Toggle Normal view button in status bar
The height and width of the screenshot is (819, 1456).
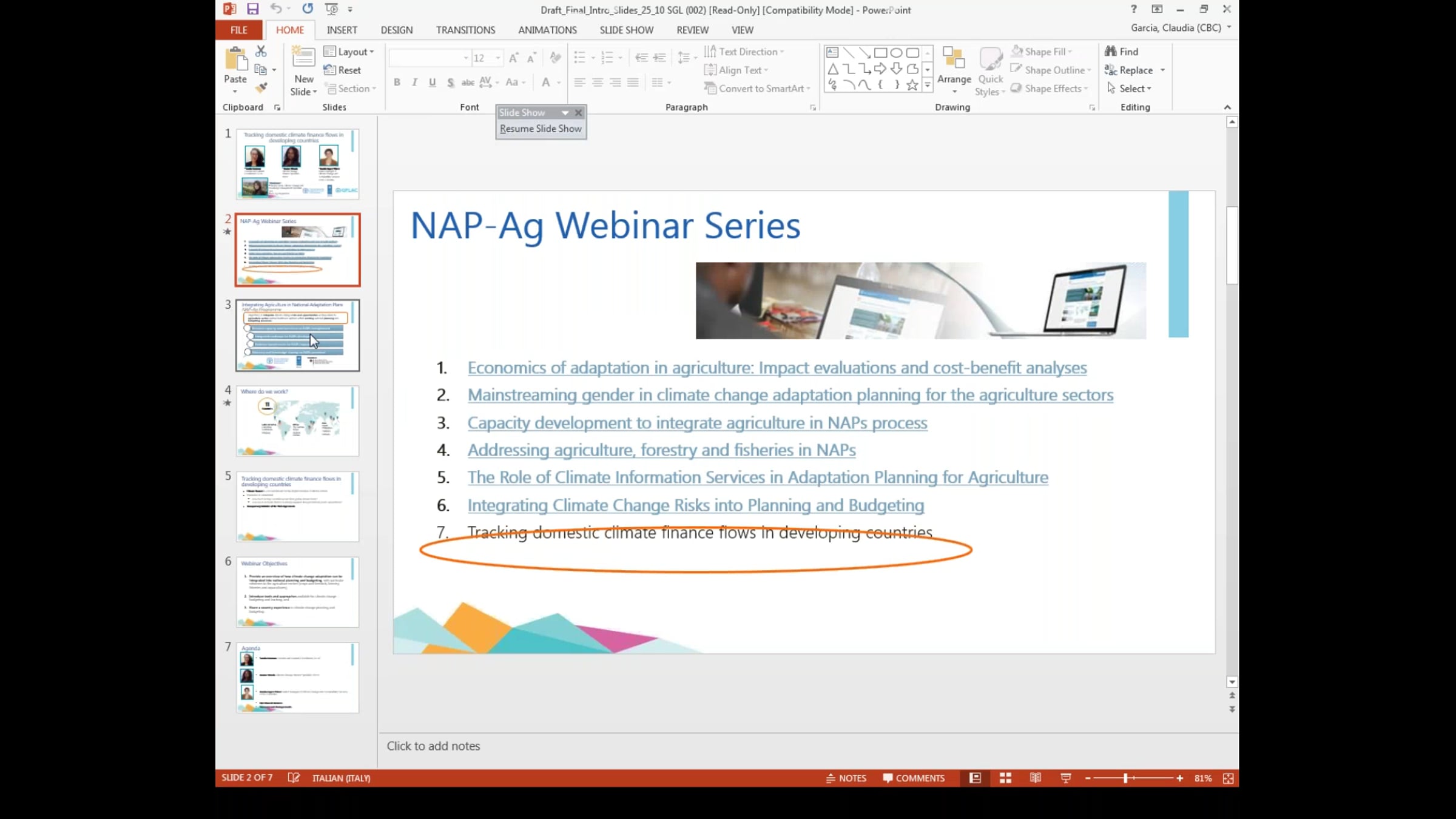tap(975, 778)
